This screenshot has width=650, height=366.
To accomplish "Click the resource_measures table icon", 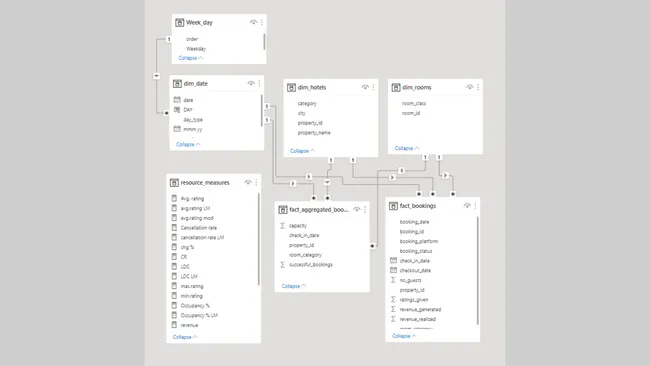I will (174, 183).
